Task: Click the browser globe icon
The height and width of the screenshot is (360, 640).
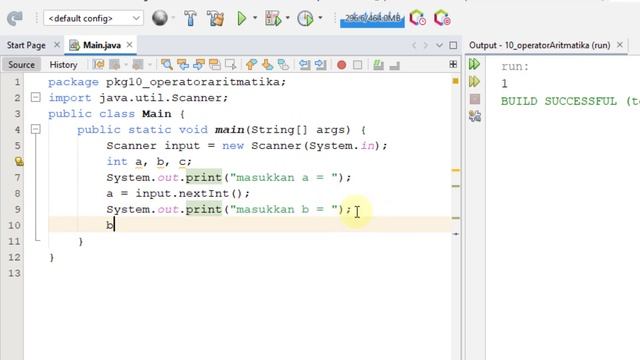Action: pos(160,18)
